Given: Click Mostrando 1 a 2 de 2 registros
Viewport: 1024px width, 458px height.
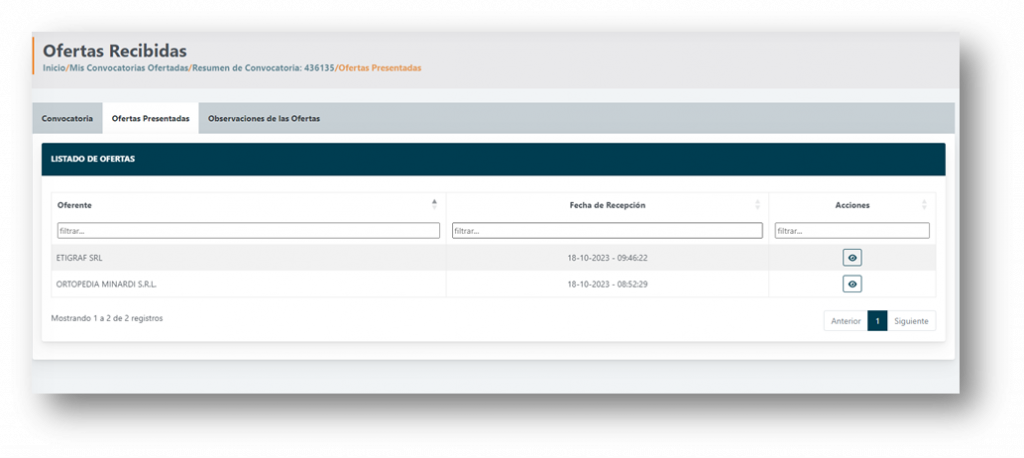Looking at the screenshot, I should 107,319.
